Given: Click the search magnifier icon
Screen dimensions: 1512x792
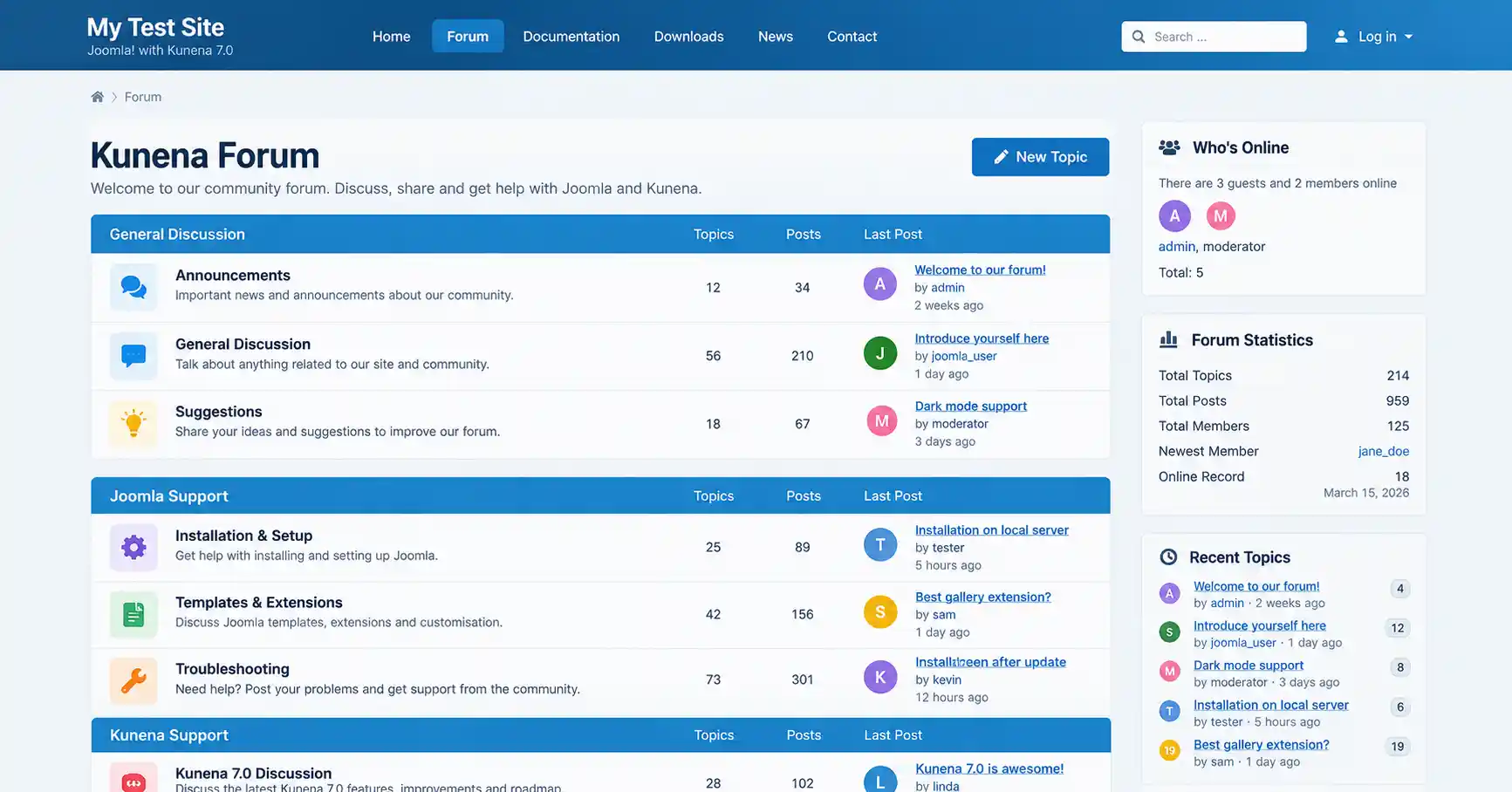Looking at the screenshot, I should [1138, 37].
